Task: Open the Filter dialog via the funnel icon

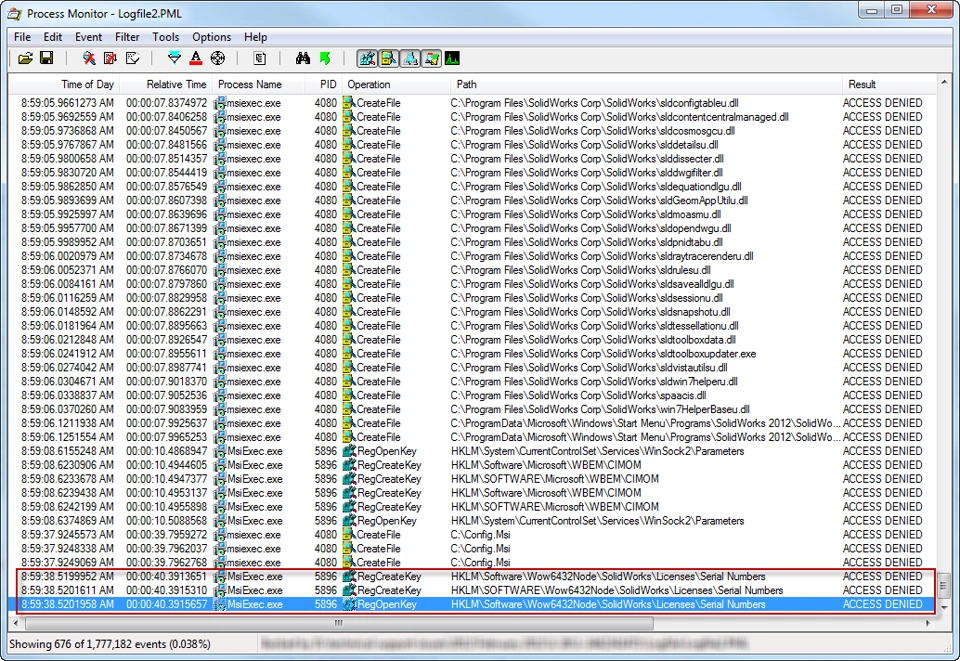Action: (x=174, y=59)
